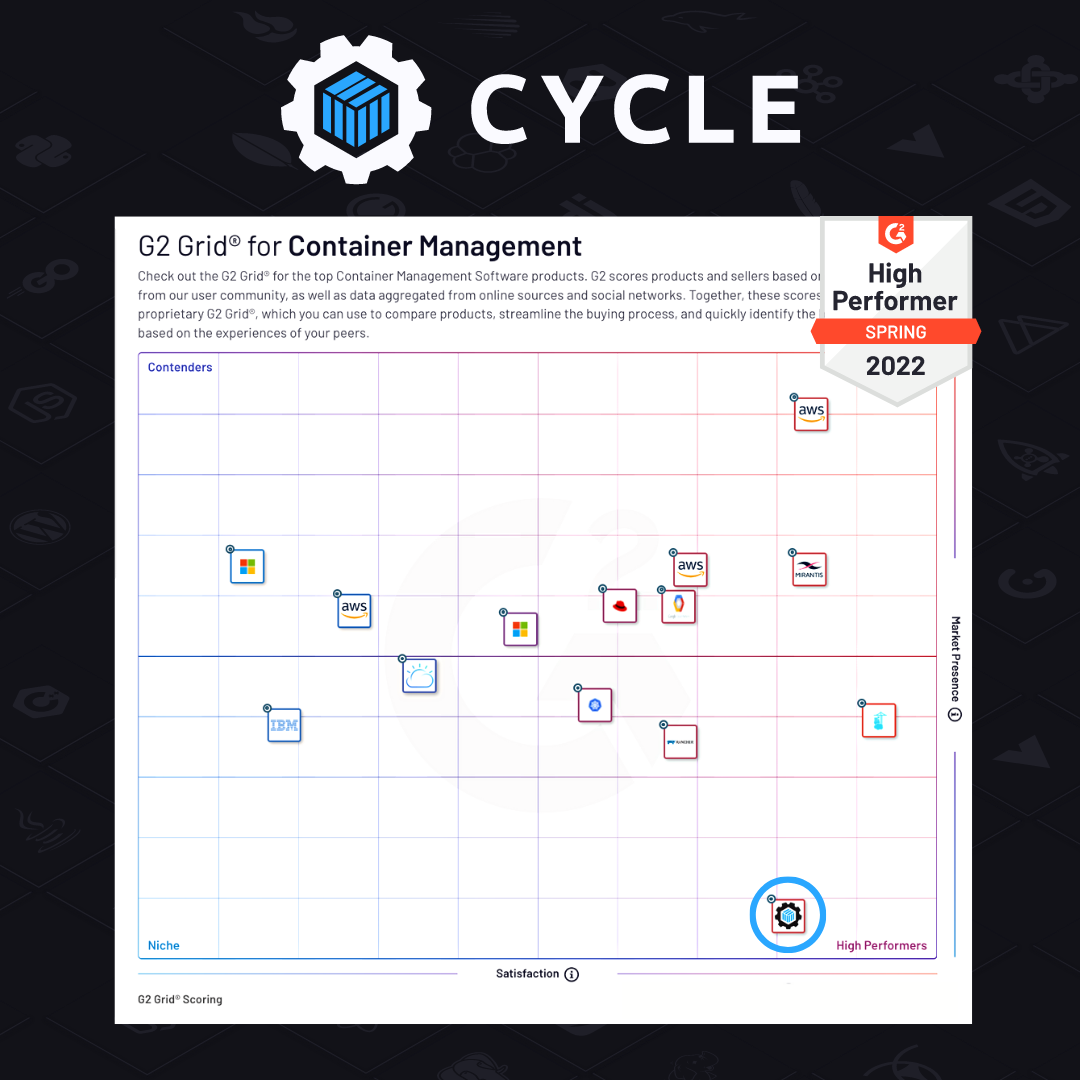The height and width of the screenshot is (1080, 1080).
Task: Select the AWS icon just below the High Performer badge
Action: click(811, 414)
